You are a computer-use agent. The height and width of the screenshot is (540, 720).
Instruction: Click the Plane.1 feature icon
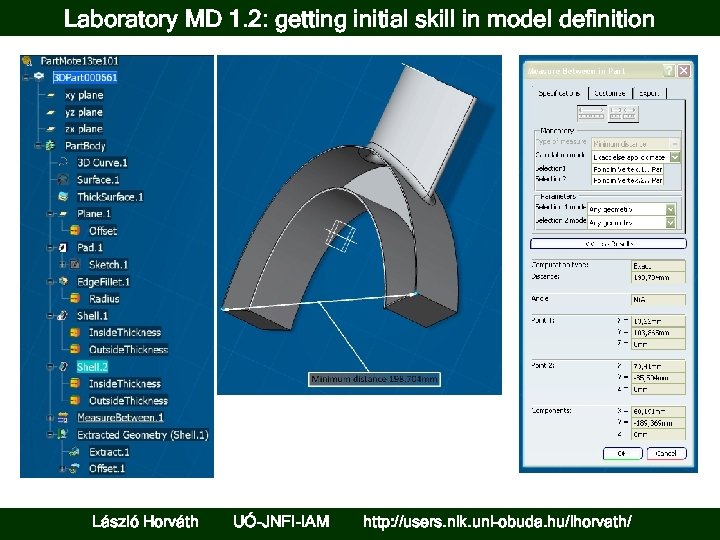click(x=63, y=214)
